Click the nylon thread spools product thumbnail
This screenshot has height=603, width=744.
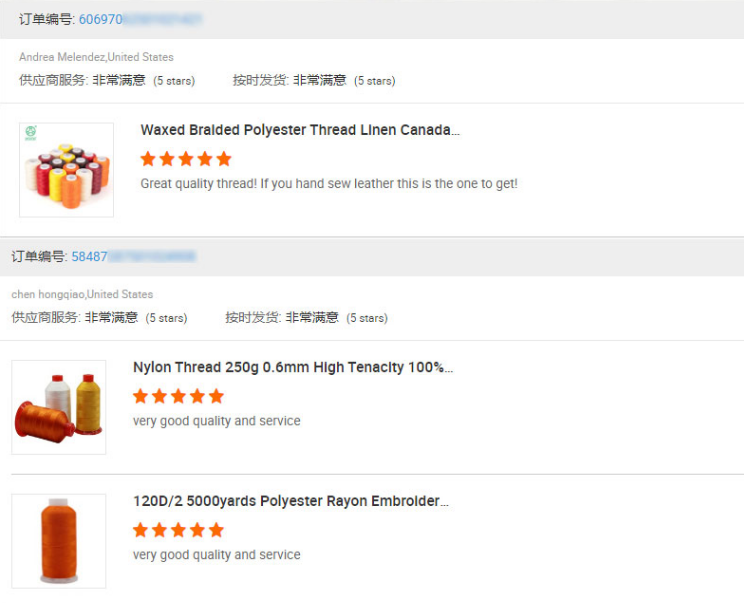point(58,407)
